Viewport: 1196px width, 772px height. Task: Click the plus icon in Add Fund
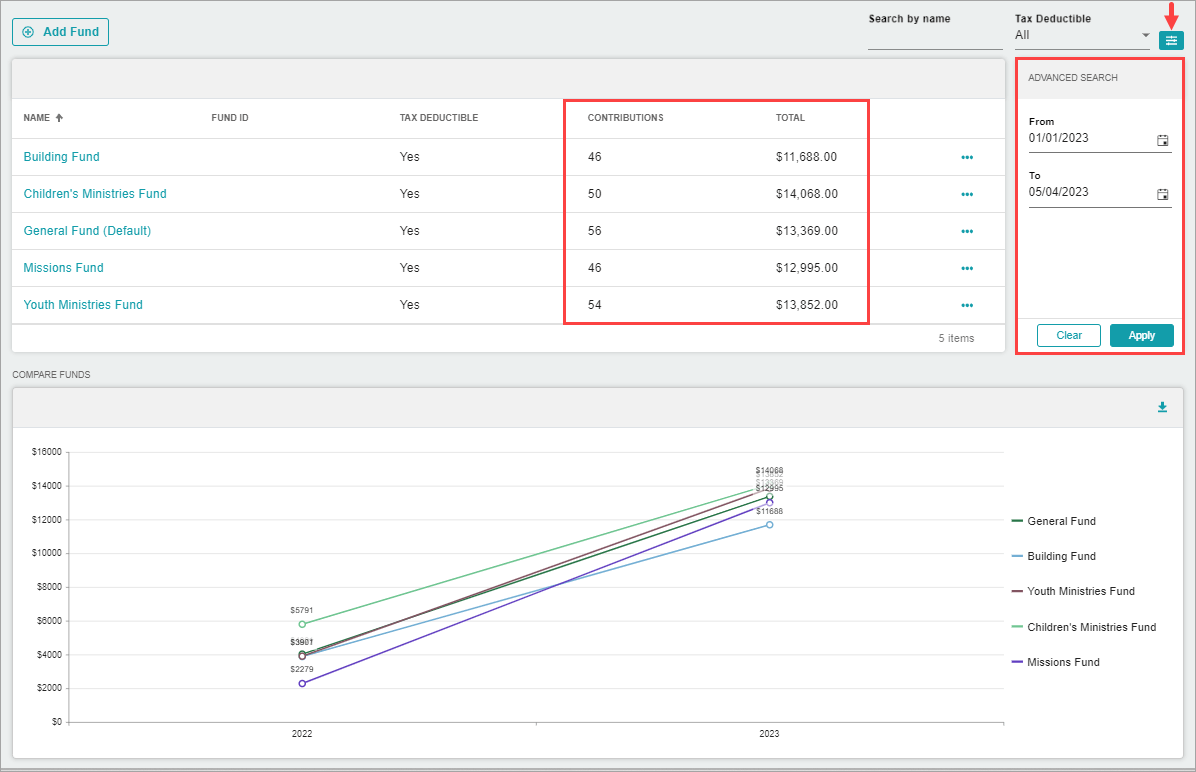pyautogui.click(x=28, y=32)
